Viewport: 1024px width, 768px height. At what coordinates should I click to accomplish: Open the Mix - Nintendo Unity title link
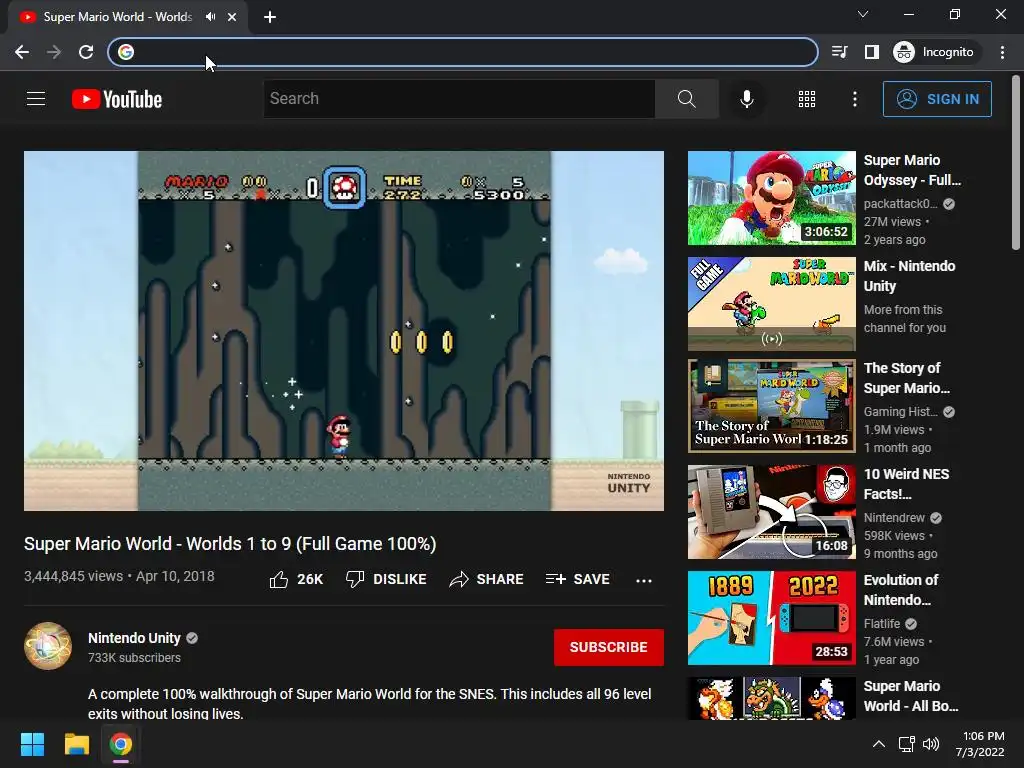[x=909, y=276]
